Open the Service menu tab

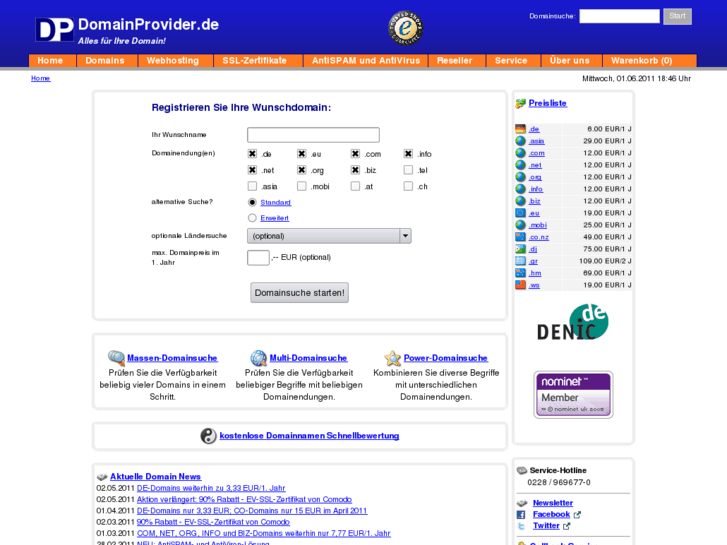pos(511,61)
